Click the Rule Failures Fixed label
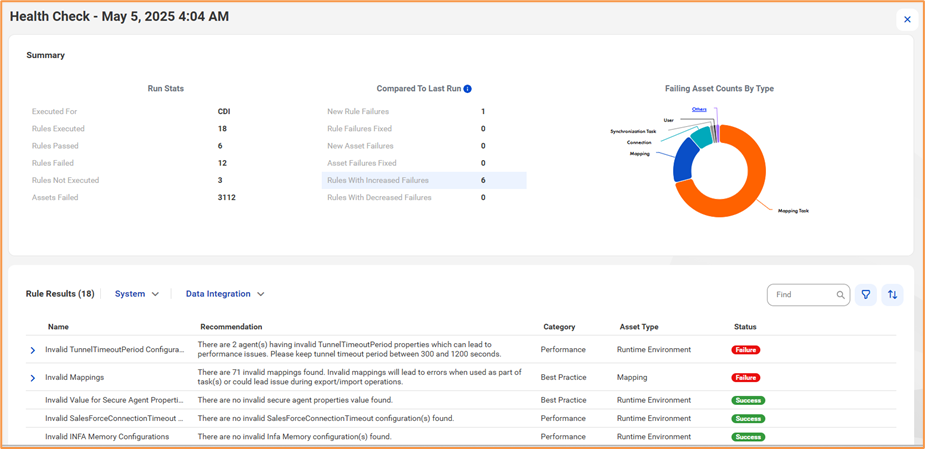 [359, 129]
